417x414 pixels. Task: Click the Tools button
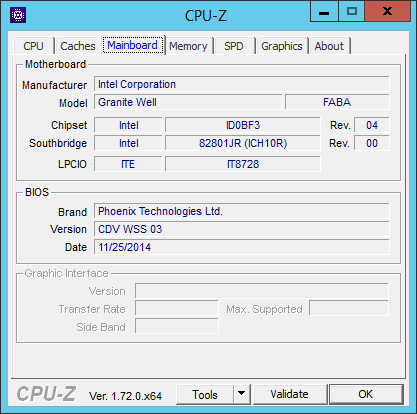pos(205,395)
